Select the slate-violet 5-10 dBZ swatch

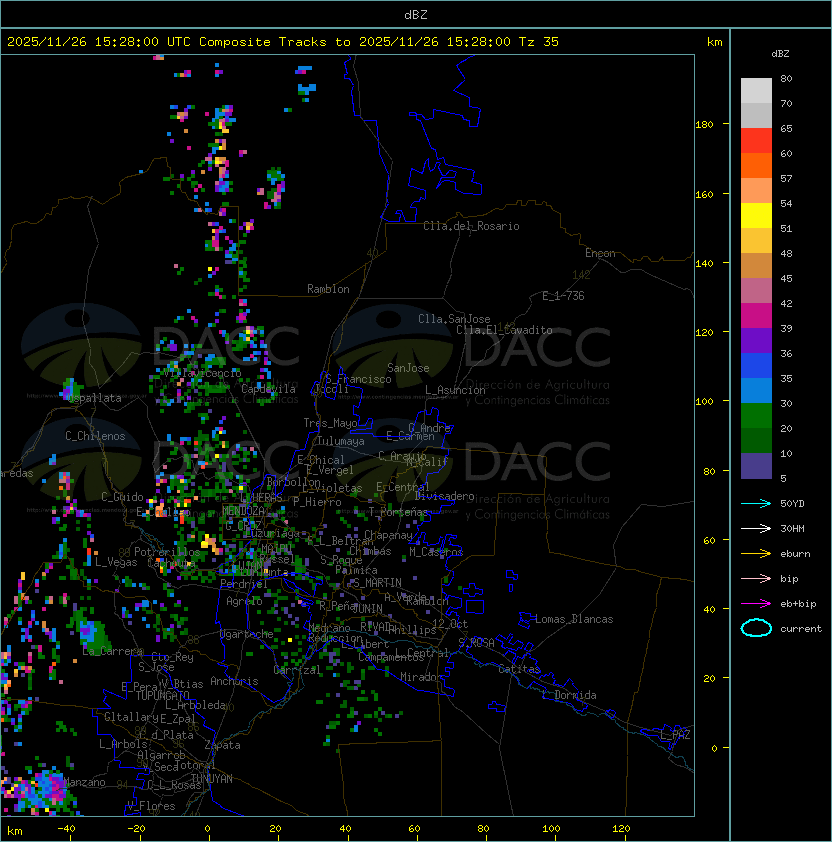[x=756, y=466]
